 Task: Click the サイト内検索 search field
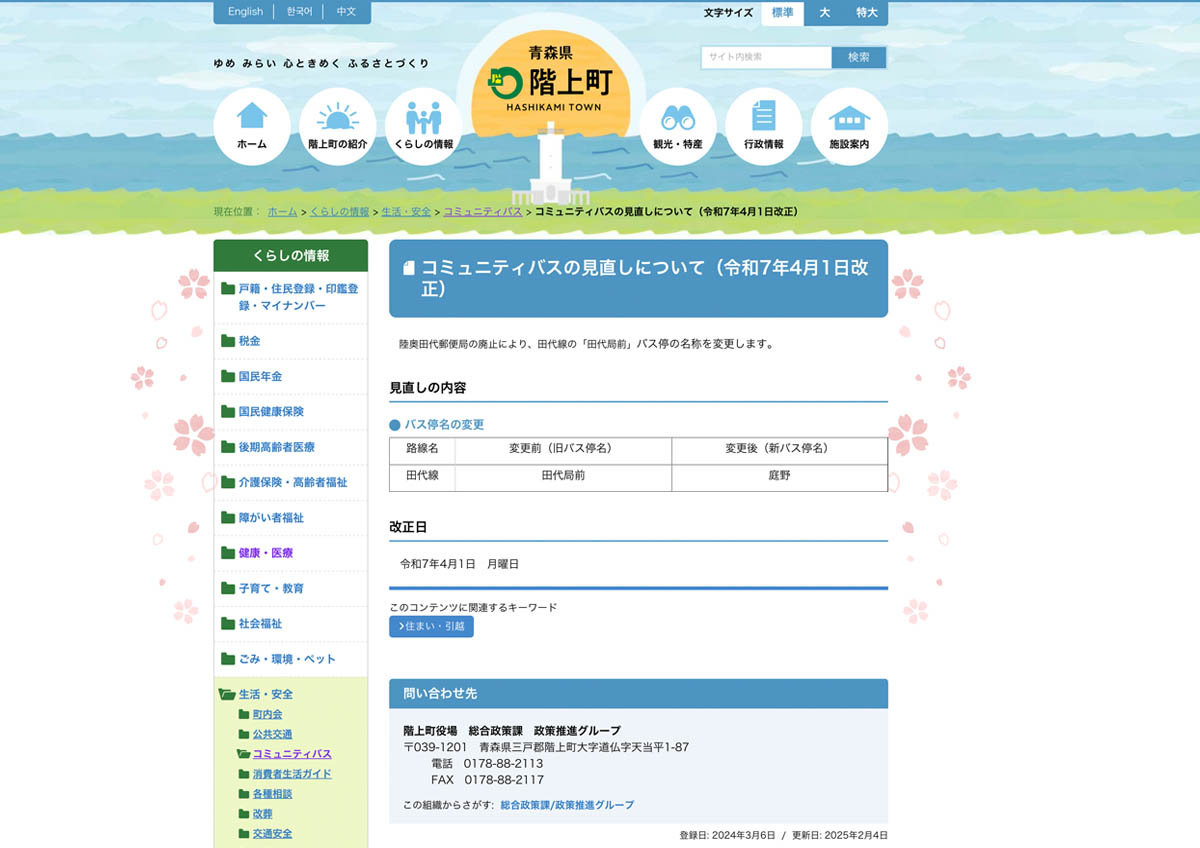tap(766, 57)
